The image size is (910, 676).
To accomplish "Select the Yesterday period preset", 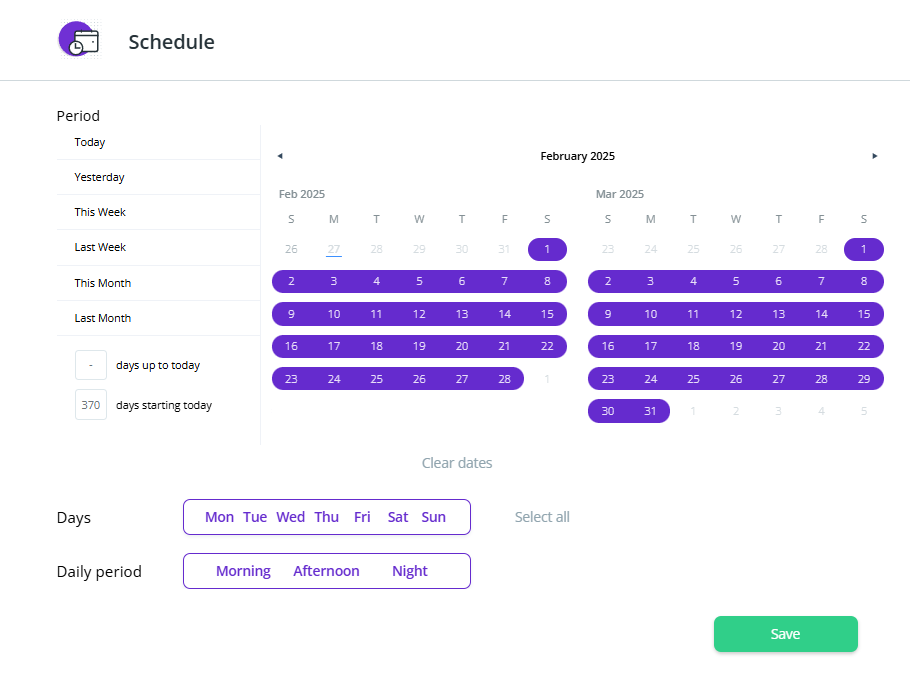I will [99, 177].
